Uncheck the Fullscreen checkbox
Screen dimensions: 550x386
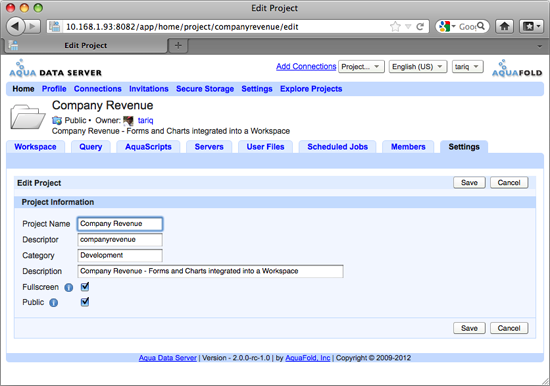(x=85, y=287)
